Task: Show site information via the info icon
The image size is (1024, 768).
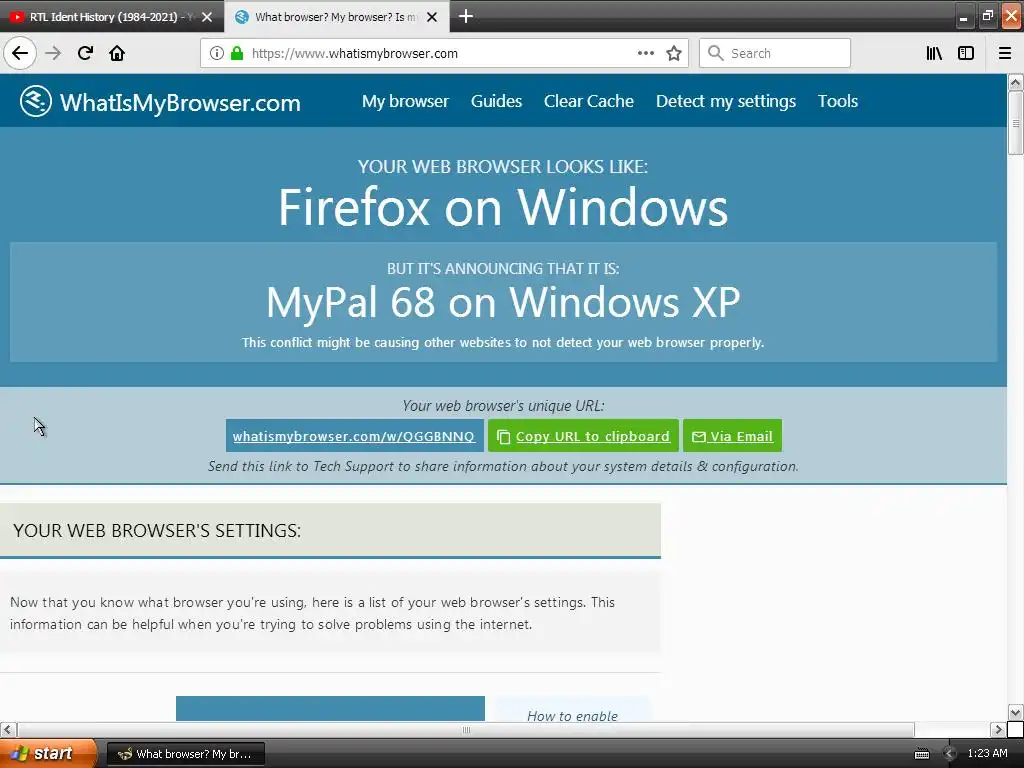Action: (217, 53)
